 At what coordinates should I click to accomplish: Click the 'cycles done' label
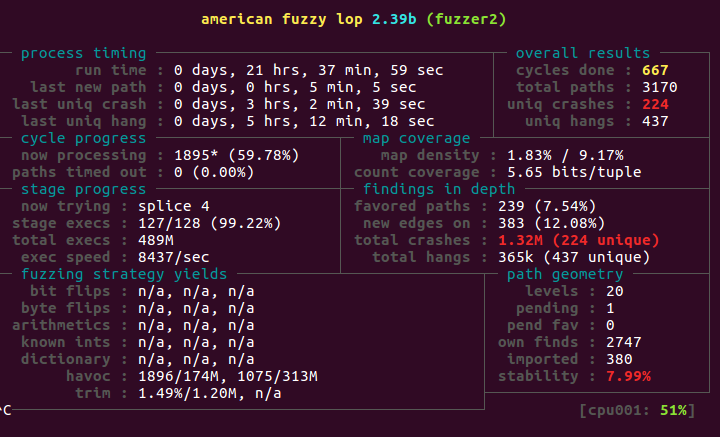565,70
